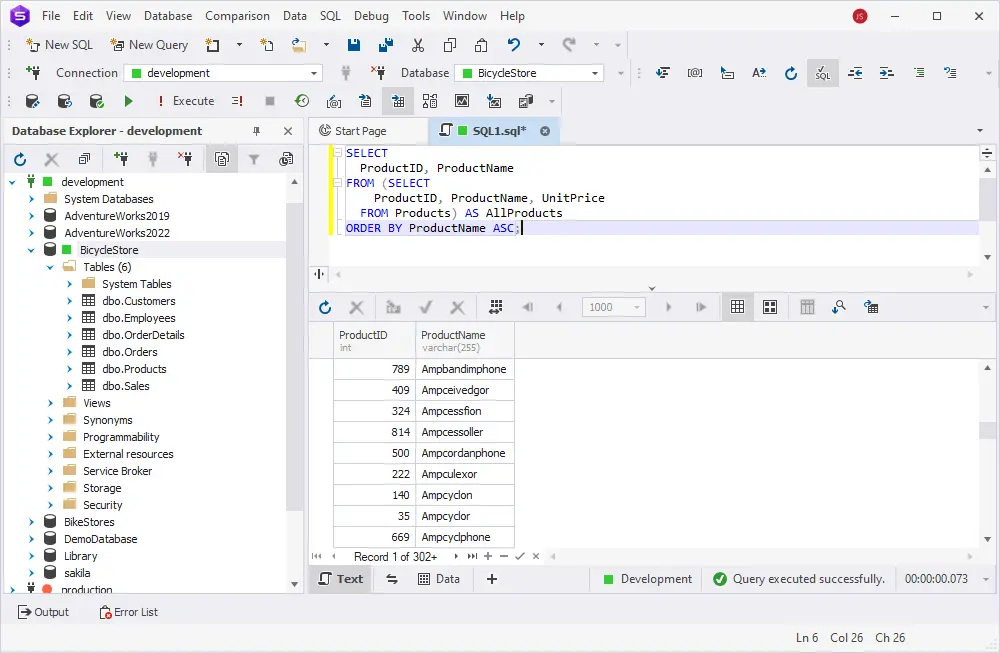Click the Cut scissors icon
This screenshot has height=653, width=1000.
pos(418,45)
